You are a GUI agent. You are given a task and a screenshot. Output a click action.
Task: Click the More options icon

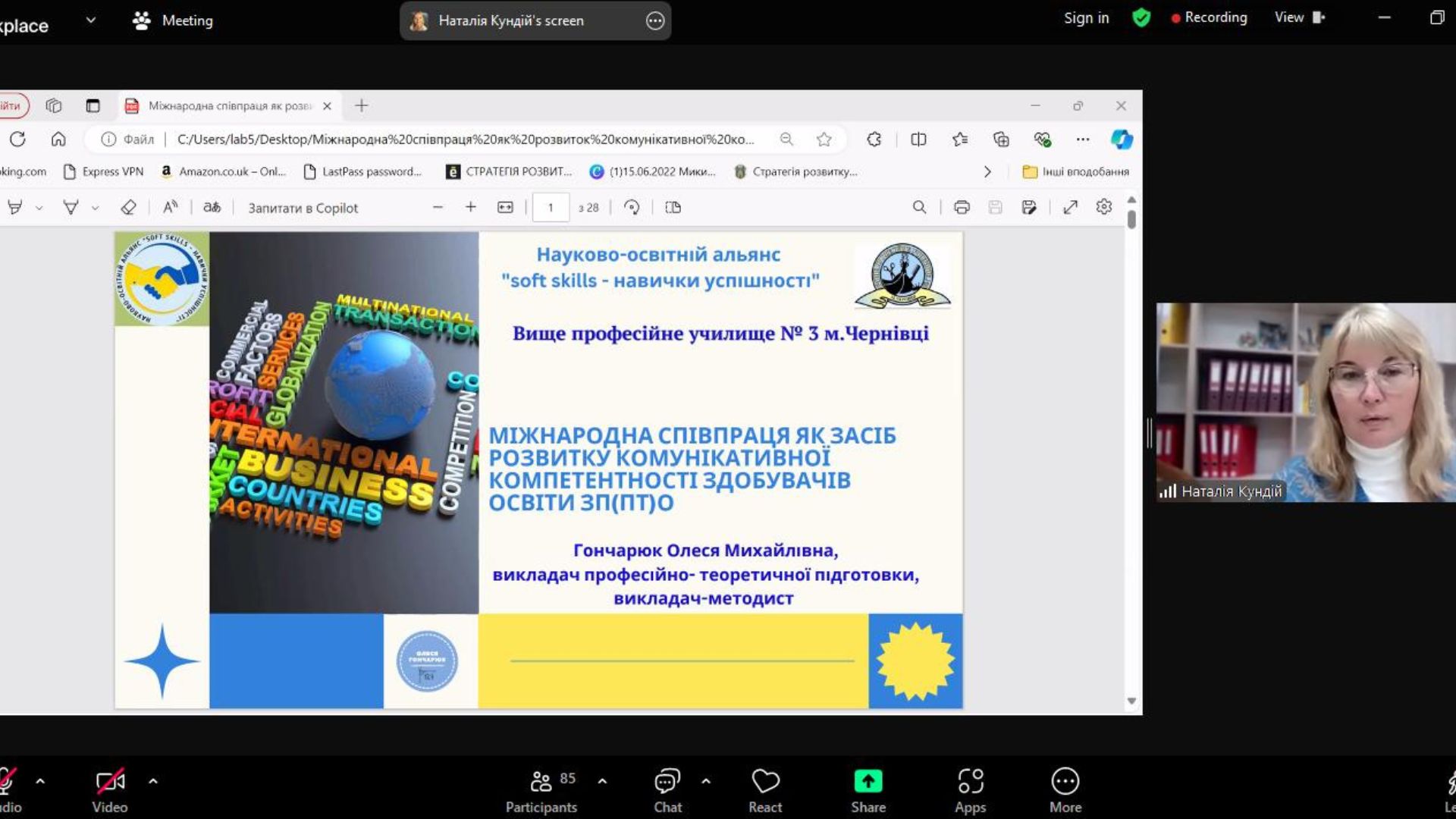[1065, 781]
